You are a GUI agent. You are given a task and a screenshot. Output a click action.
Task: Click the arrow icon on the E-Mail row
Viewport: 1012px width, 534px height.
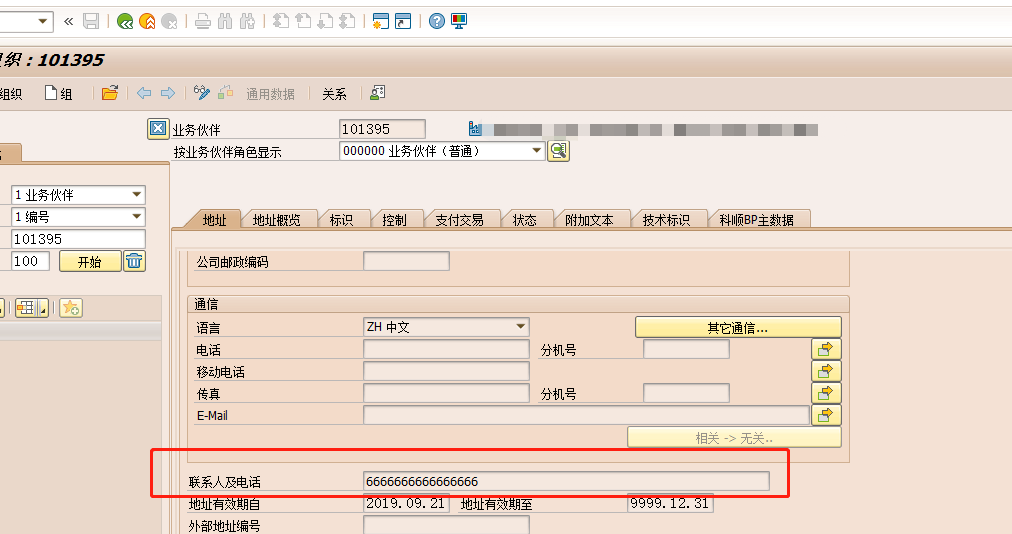pos(825,415)
